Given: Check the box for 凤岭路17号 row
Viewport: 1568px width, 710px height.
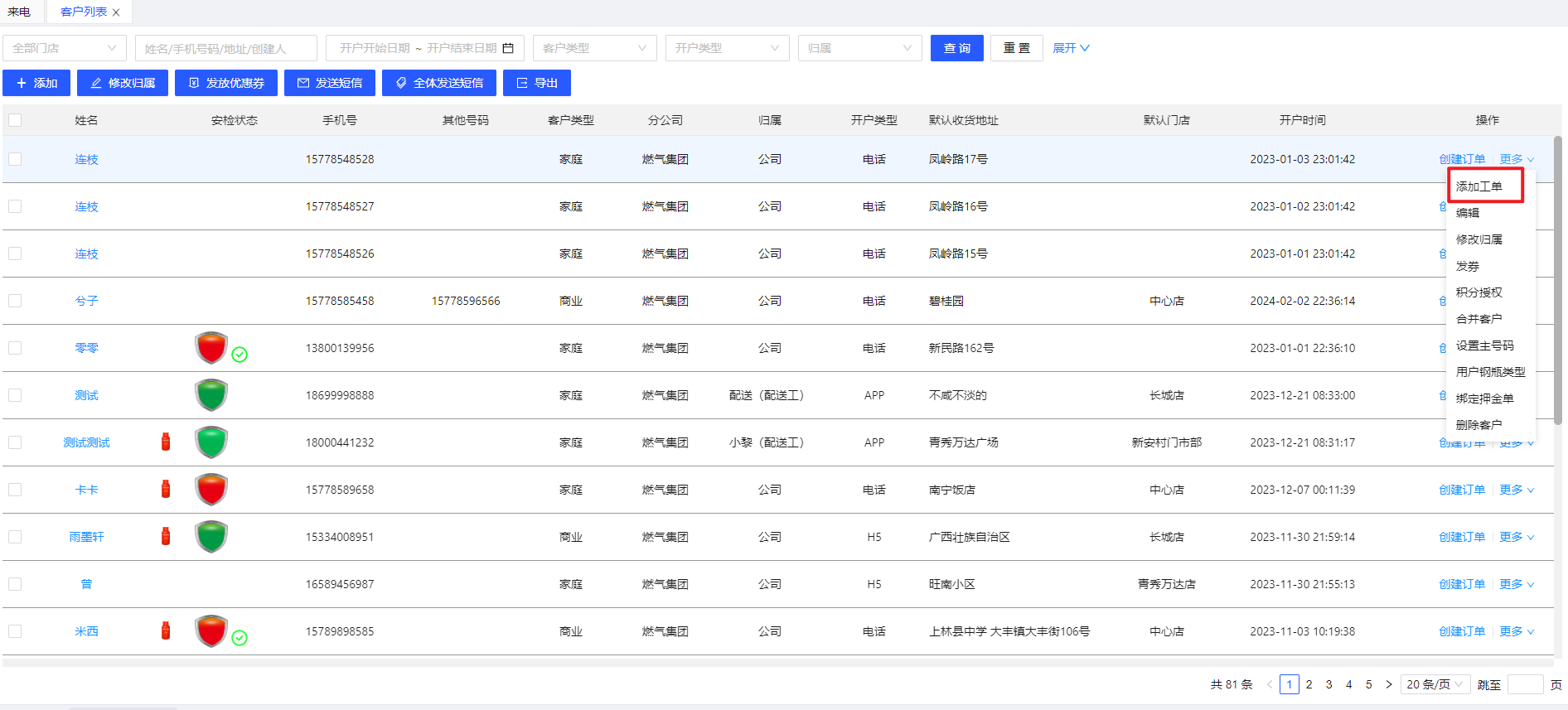Looking at the screenshot, I should pos(15,159).
